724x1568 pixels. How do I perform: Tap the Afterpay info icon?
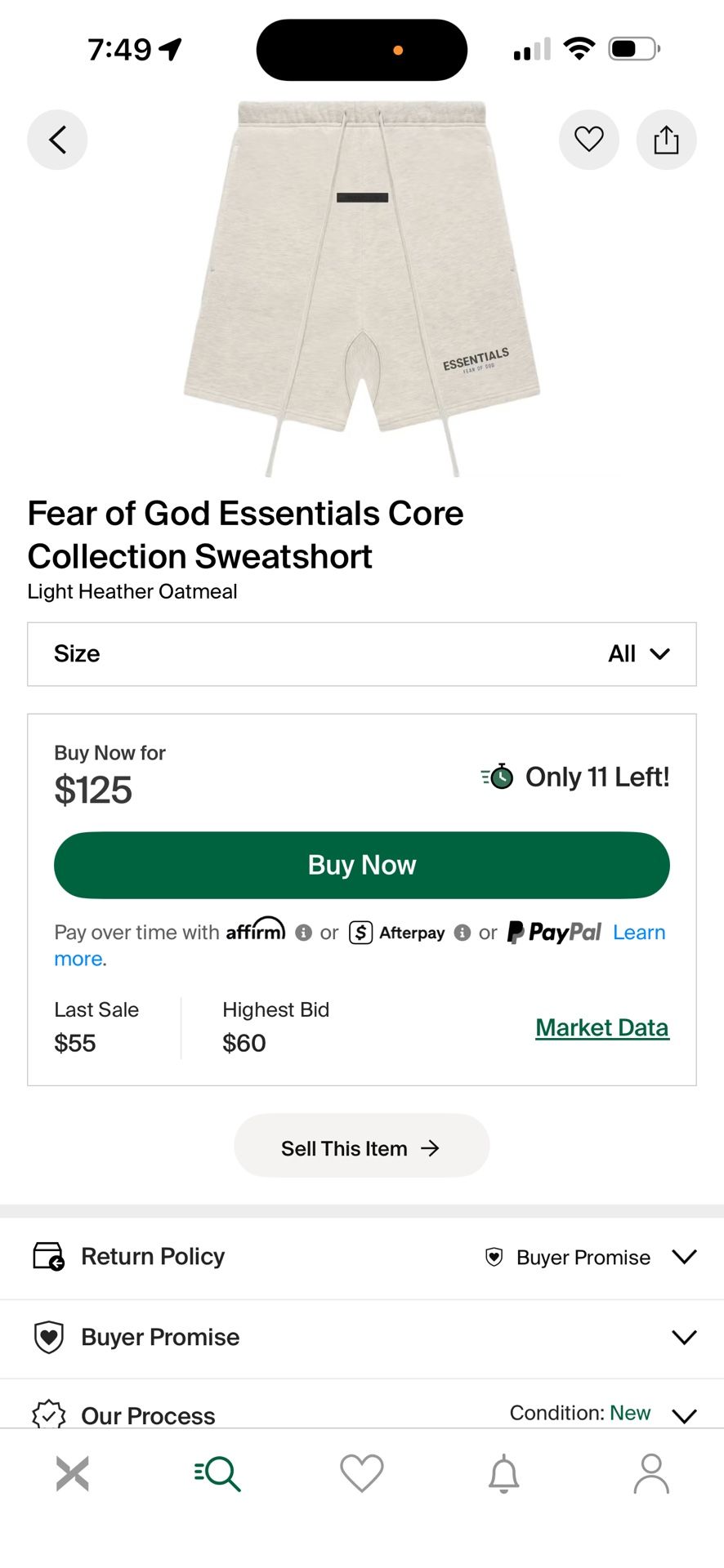[x=463, y=933]
